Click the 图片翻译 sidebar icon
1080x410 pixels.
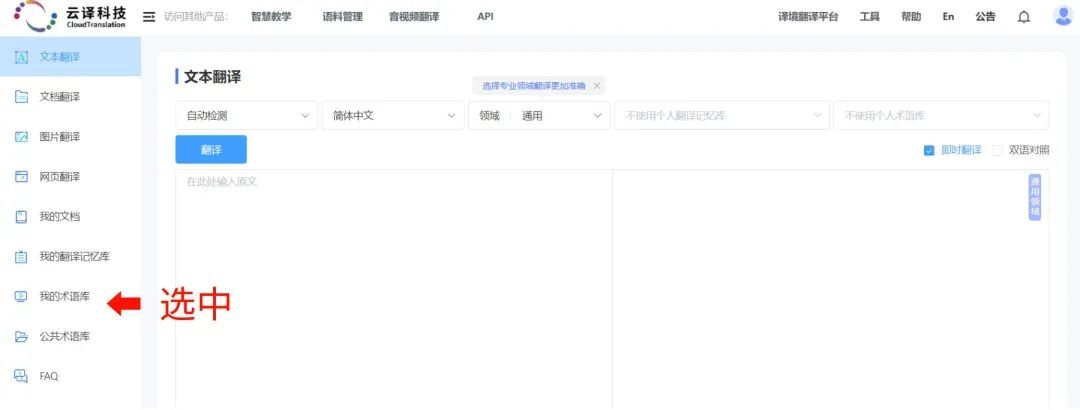[x=21, y=137]
